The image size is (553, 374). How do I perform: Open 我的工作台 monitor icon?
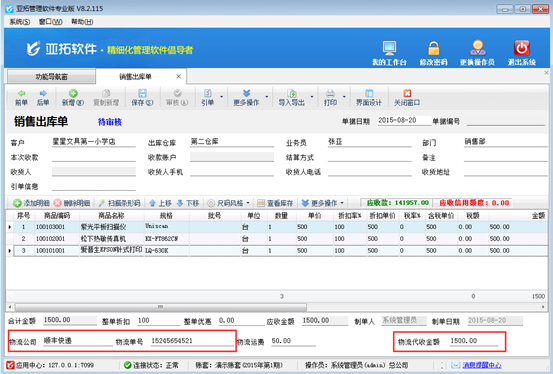tap(389, 48)
